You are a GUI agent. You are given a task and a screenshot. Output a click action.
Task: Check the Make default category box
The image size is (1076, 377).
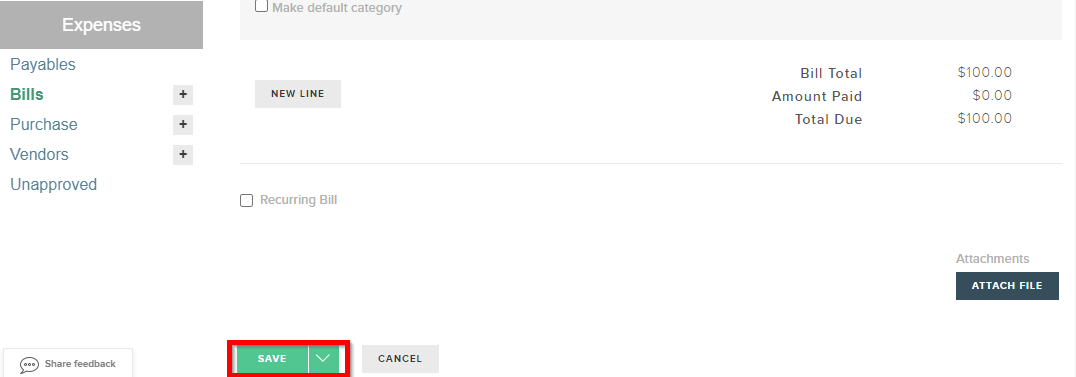(x=261, y=6)
